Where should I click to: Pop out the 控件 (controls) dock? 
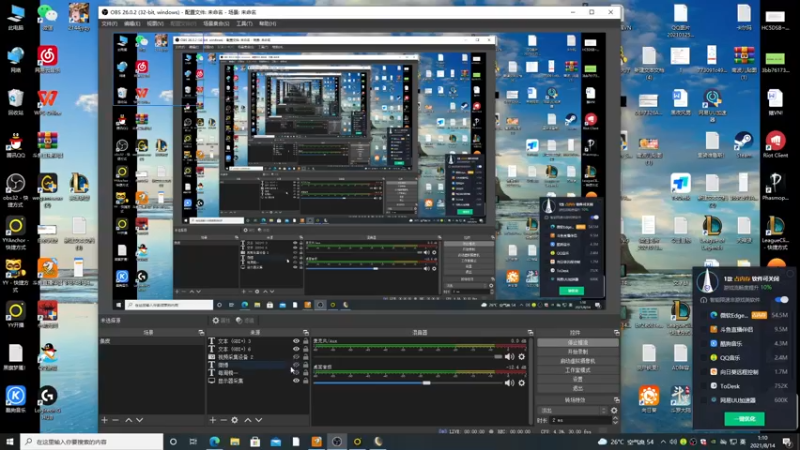click(x=616, y=333)
